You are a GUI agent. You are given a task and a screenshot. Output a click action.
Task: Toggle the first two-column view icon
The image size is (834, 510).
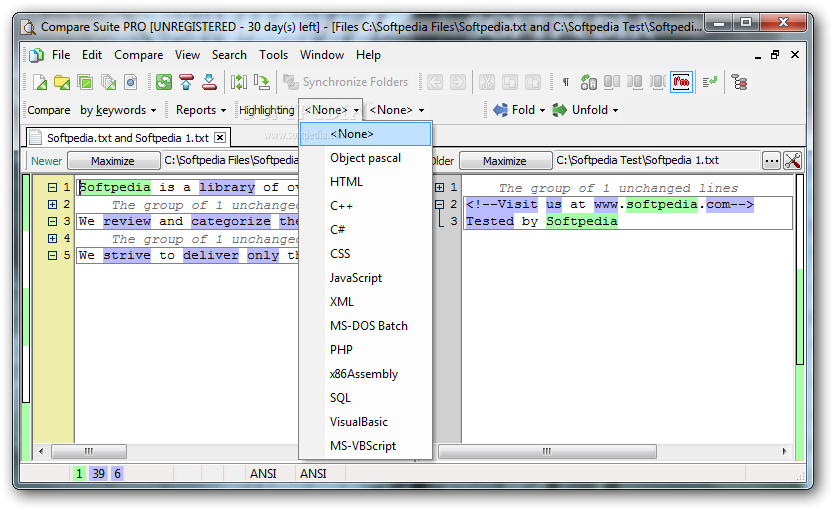612,82
